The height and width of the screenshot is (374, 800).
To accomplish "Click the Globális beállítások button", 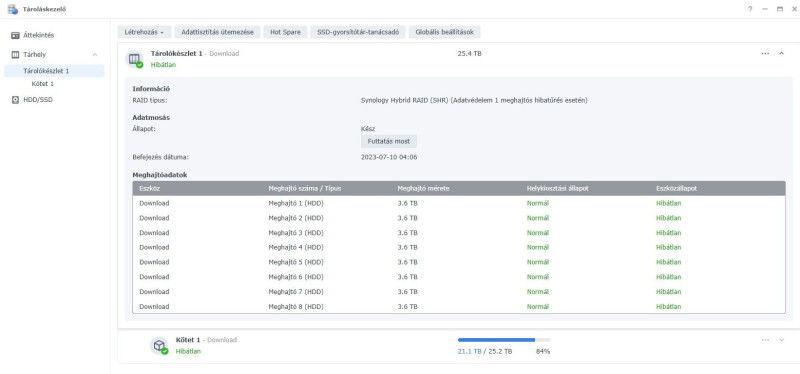I will 444,32.
